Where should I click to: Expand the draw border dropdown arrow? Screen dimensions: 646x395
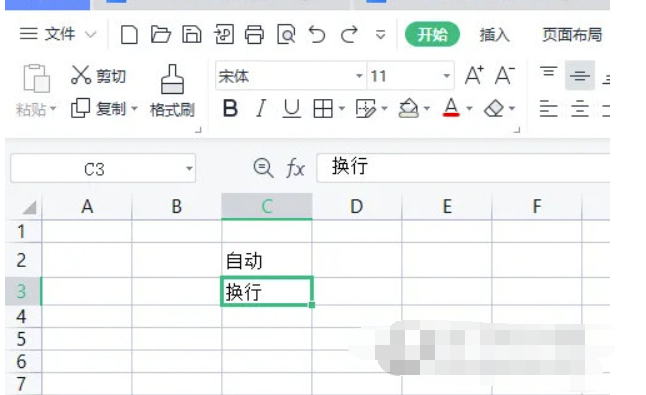coord(384,109)
